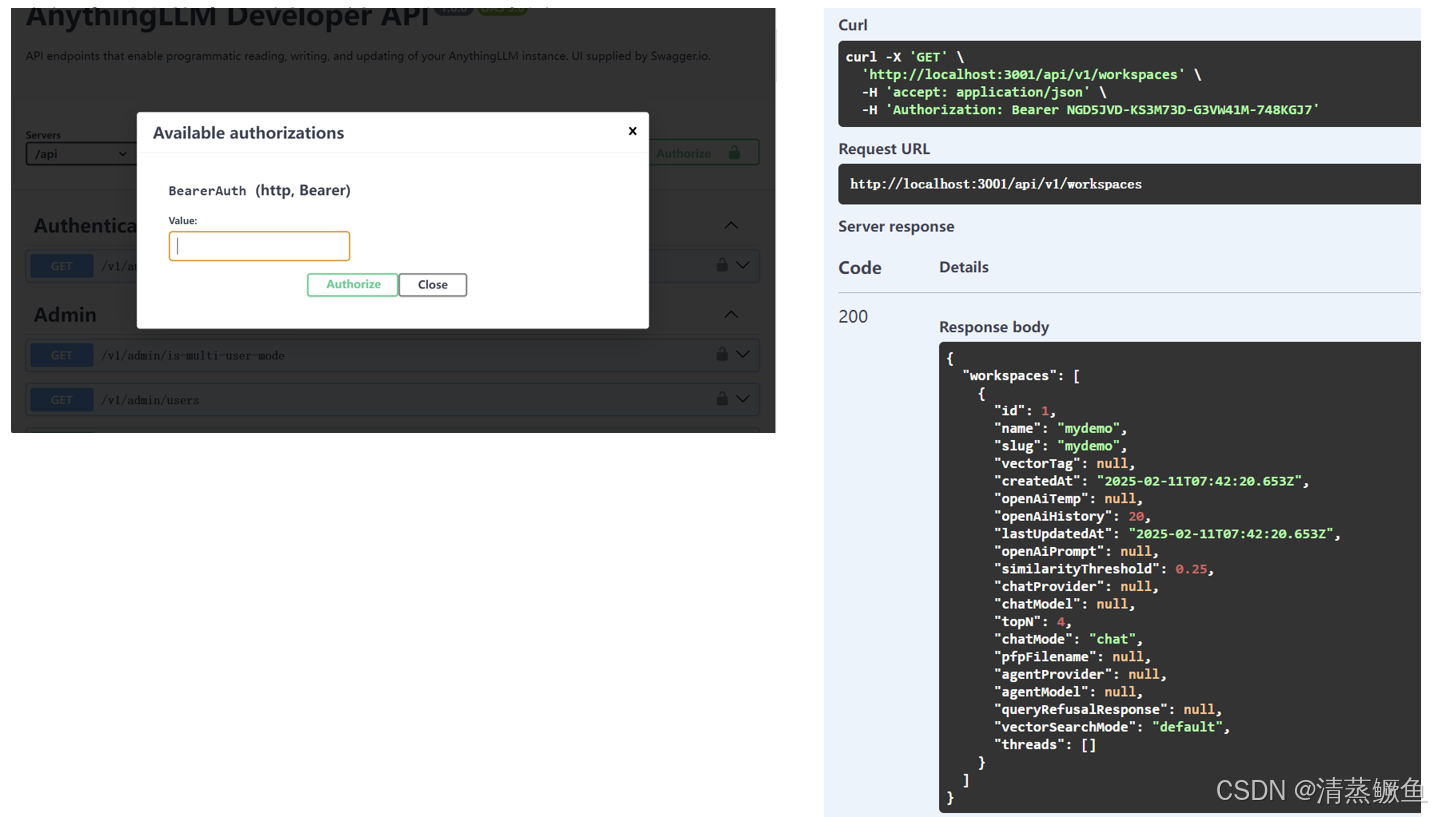
Task: Click the Request URL text box
Action: pyautogui.click(x=1129, y=184)
